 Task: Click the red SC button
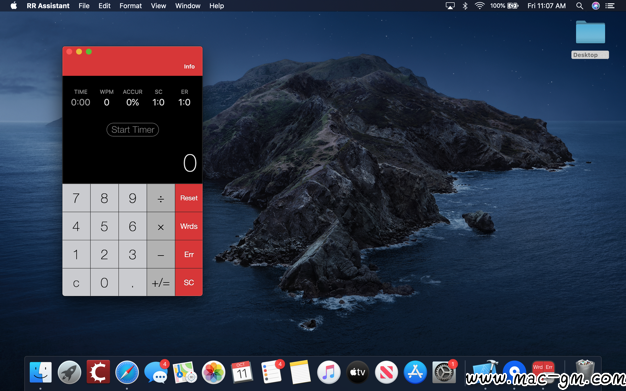point(189,282)
